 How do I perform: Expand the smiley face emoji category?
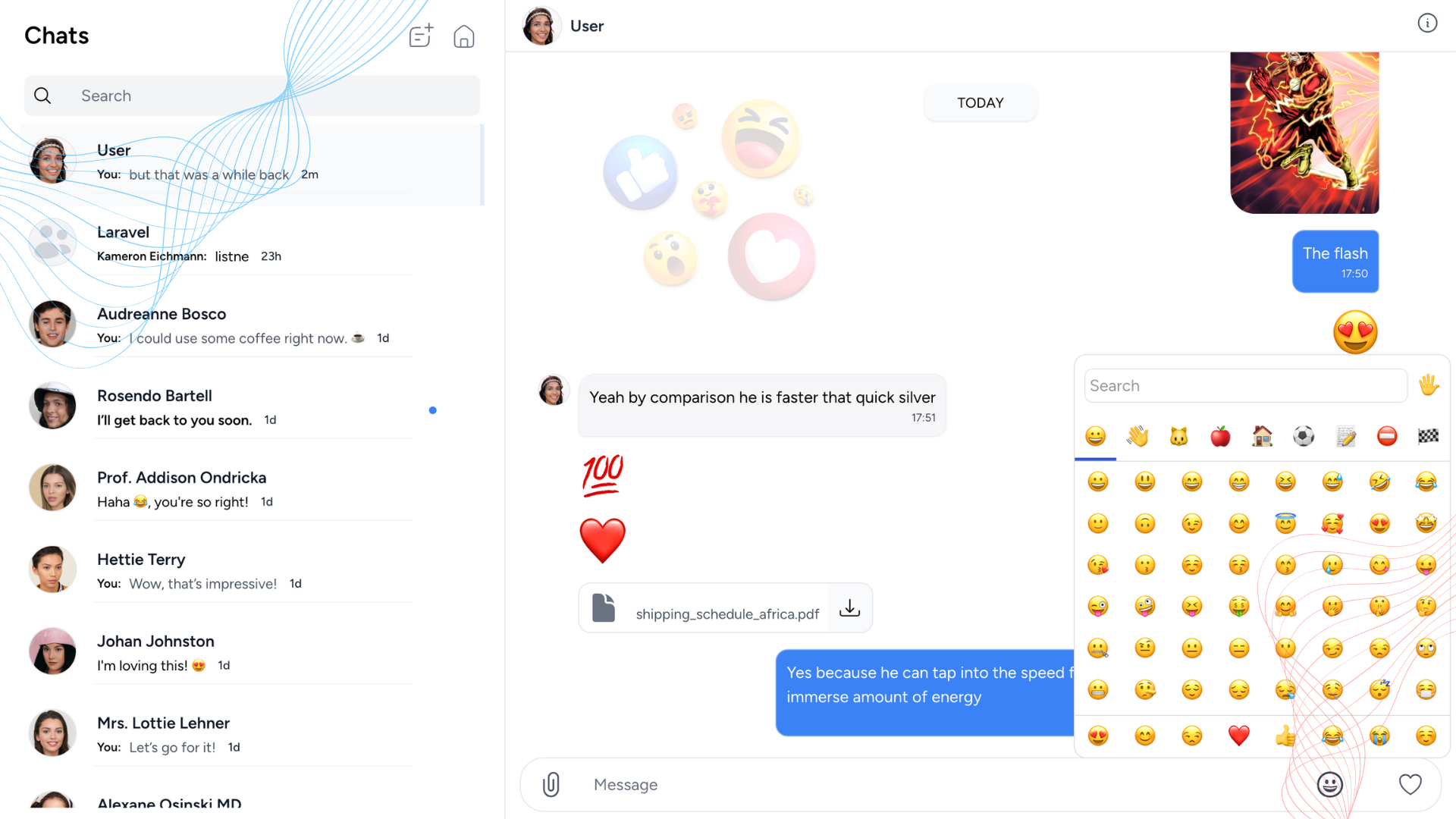[x=1097, y=435]
